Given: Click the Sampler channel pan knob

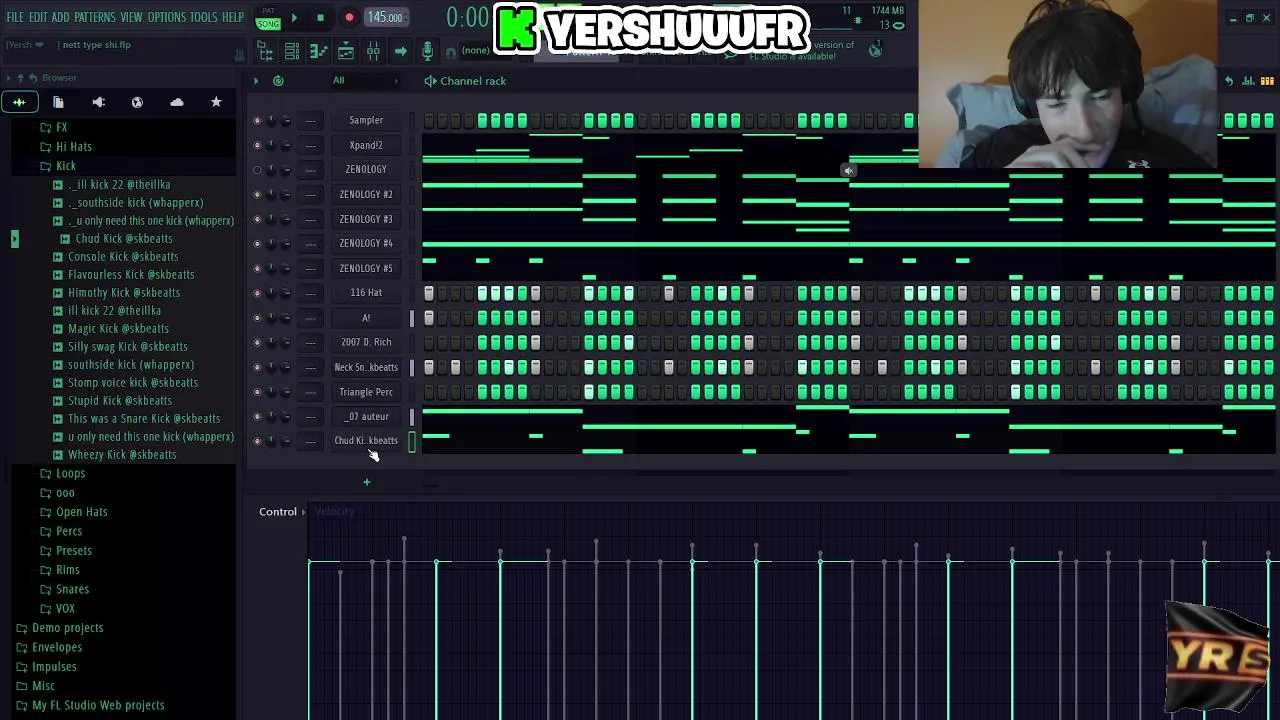Looking at the screenshot, I should [x=271, y=120].
